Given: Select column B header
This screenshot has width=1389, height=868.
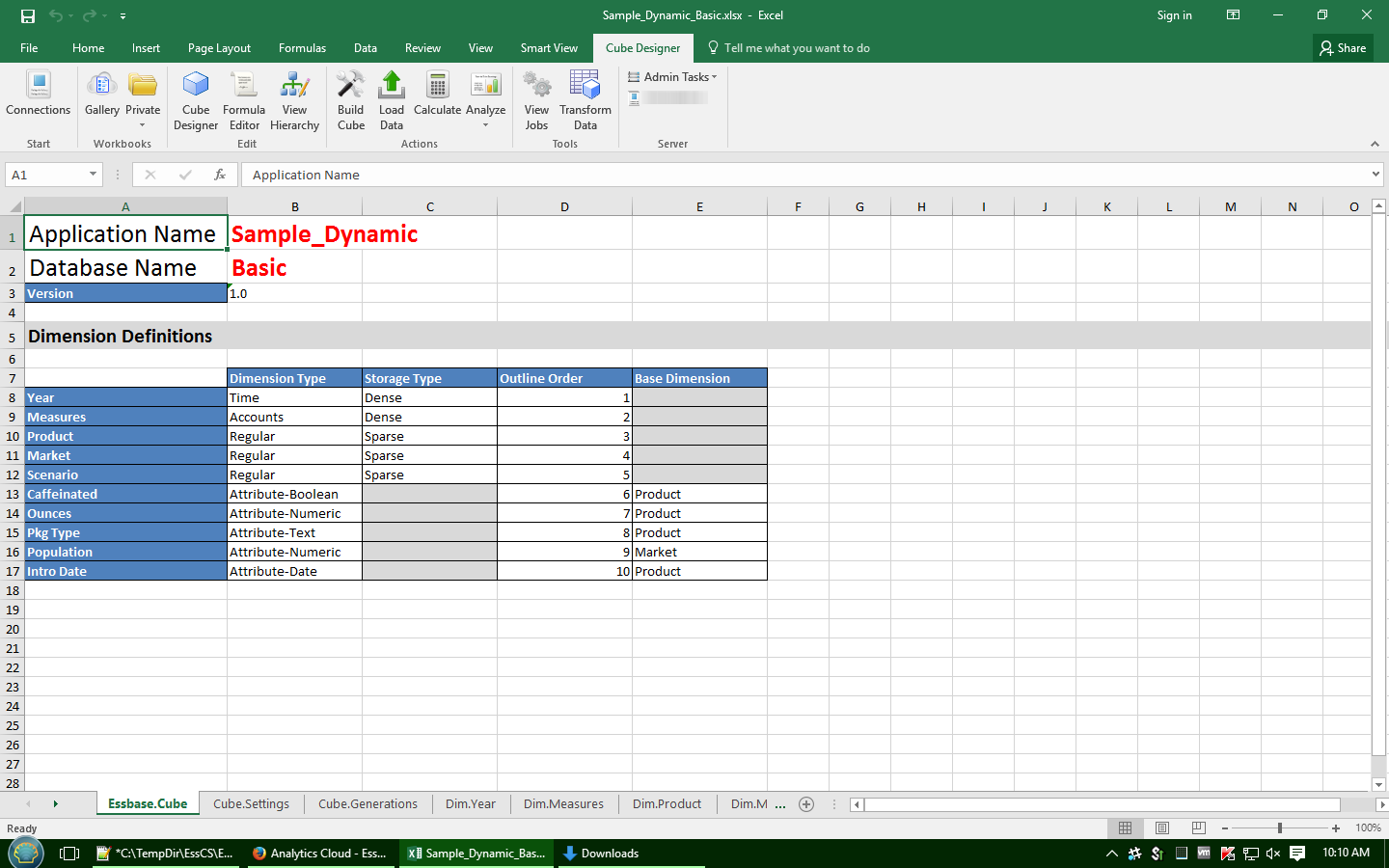Looking at the screenshot, I should click(x=295, y=206).
